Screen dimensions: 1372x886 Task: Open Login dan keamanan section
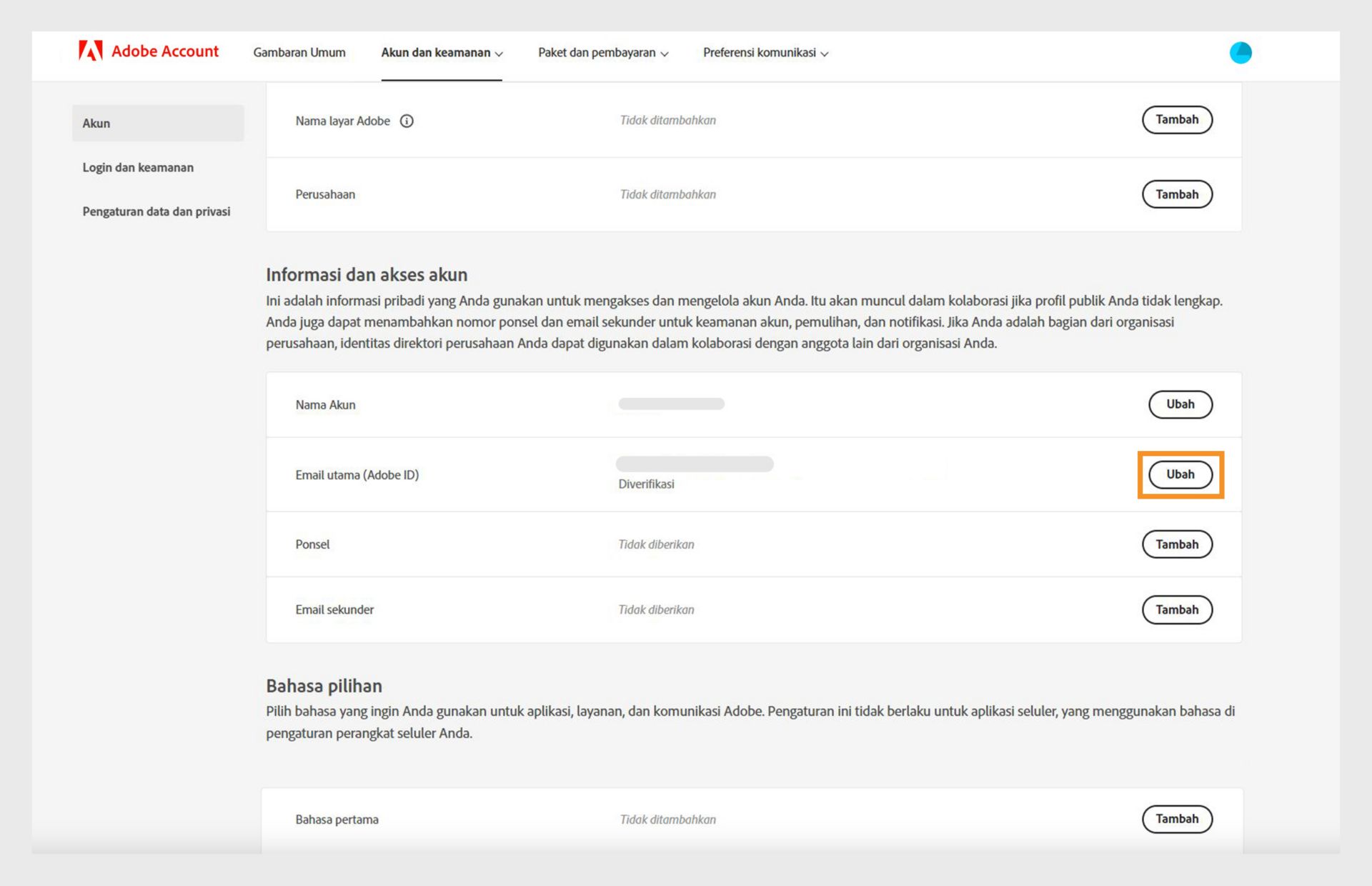coord(138,167)
